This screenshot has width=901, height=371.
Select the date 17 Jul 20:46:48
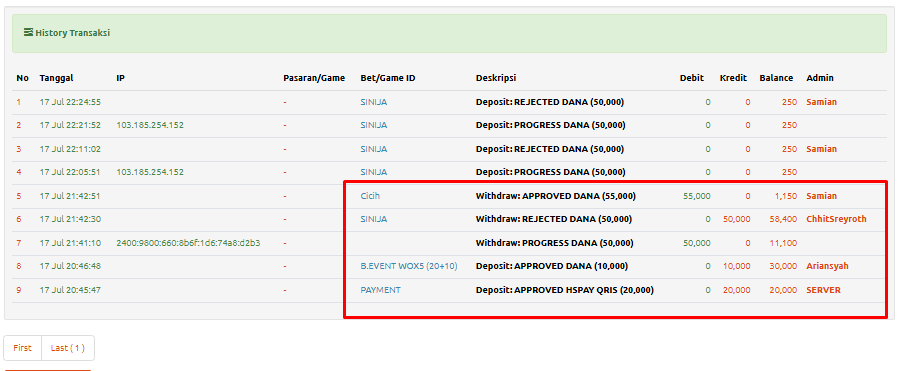[x=70, y=266]
